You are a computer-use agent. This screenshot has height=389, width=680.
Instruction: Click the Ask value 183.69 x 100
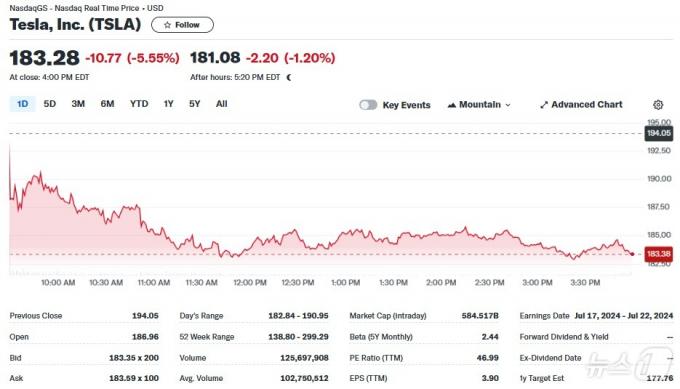click(x=134, y=378)
